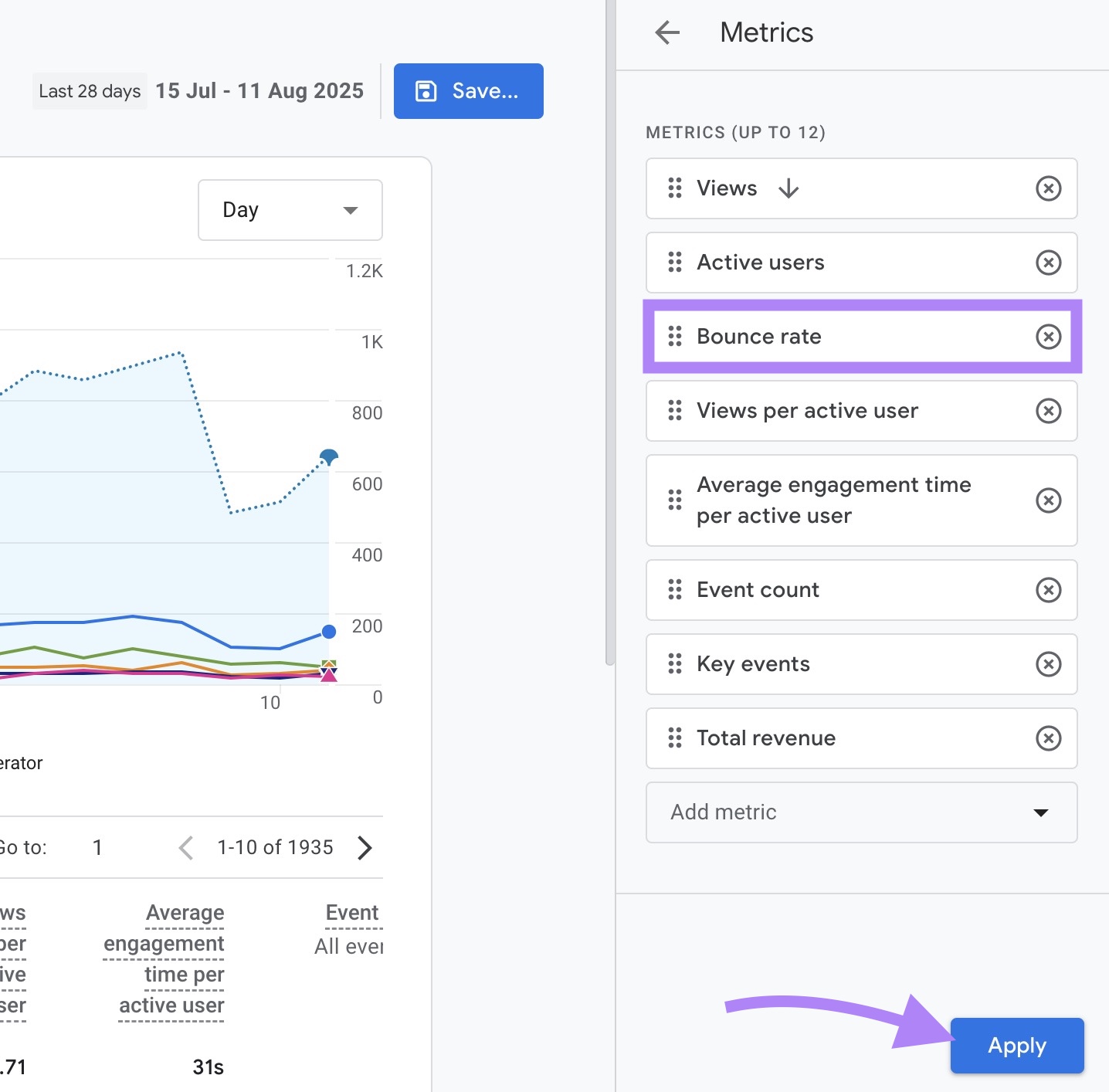1109x1092 pixels.
Task: Remove the Average engagement time metric
Action: (x=1048, y=500)
